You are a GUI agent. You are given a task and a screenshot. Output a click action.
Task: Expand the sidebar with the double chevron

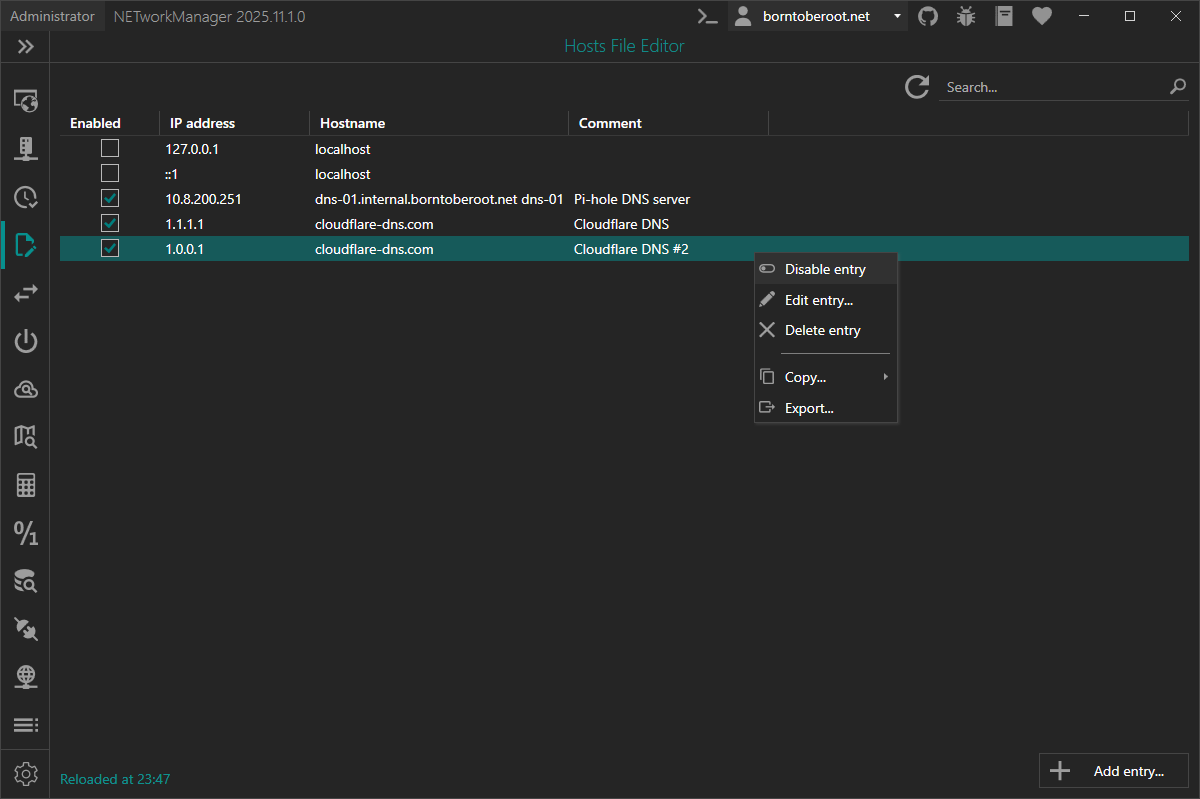25,46
